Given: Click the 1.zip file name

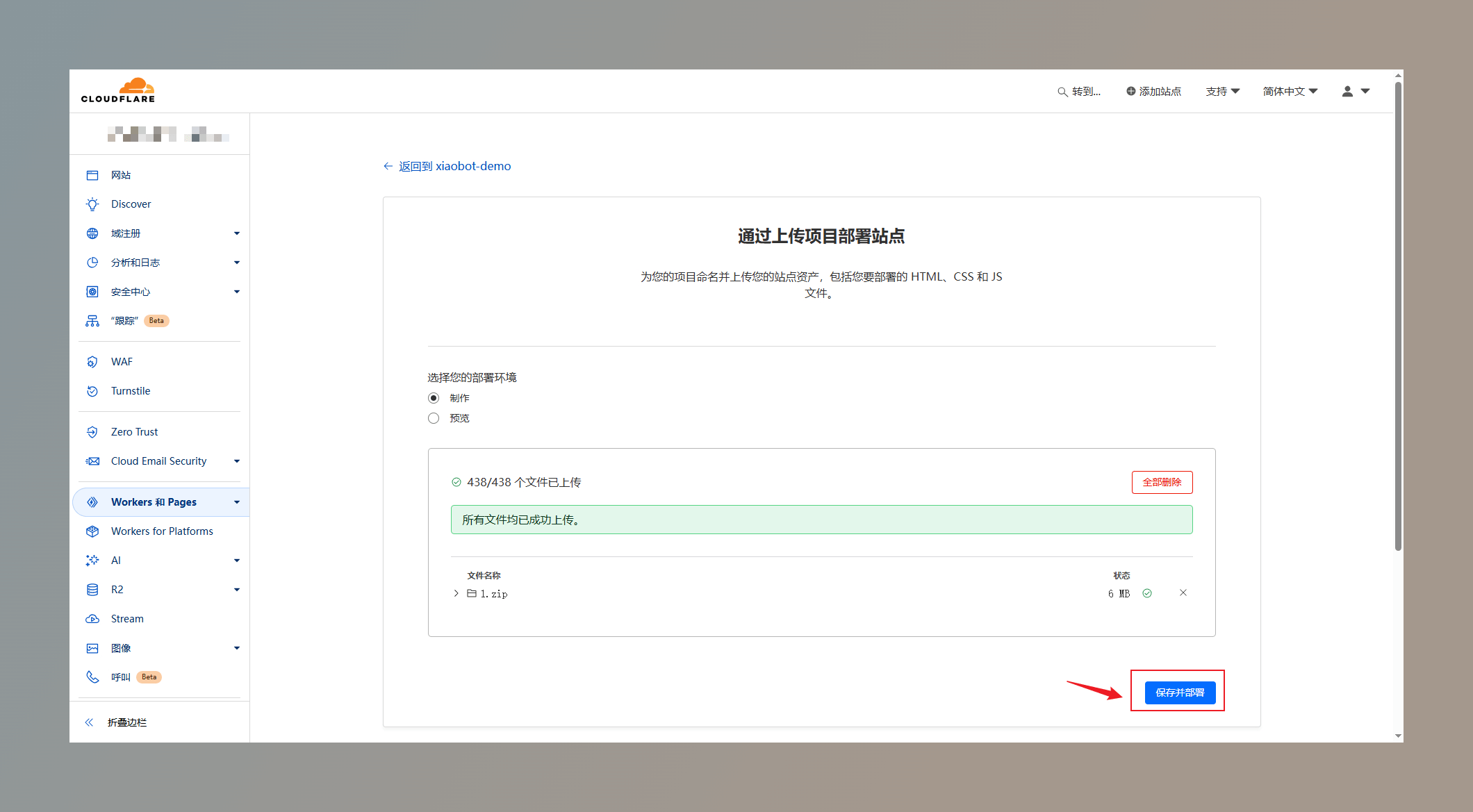Looking at the screenshot, I should pyautogui.click(x=494, y=594).
